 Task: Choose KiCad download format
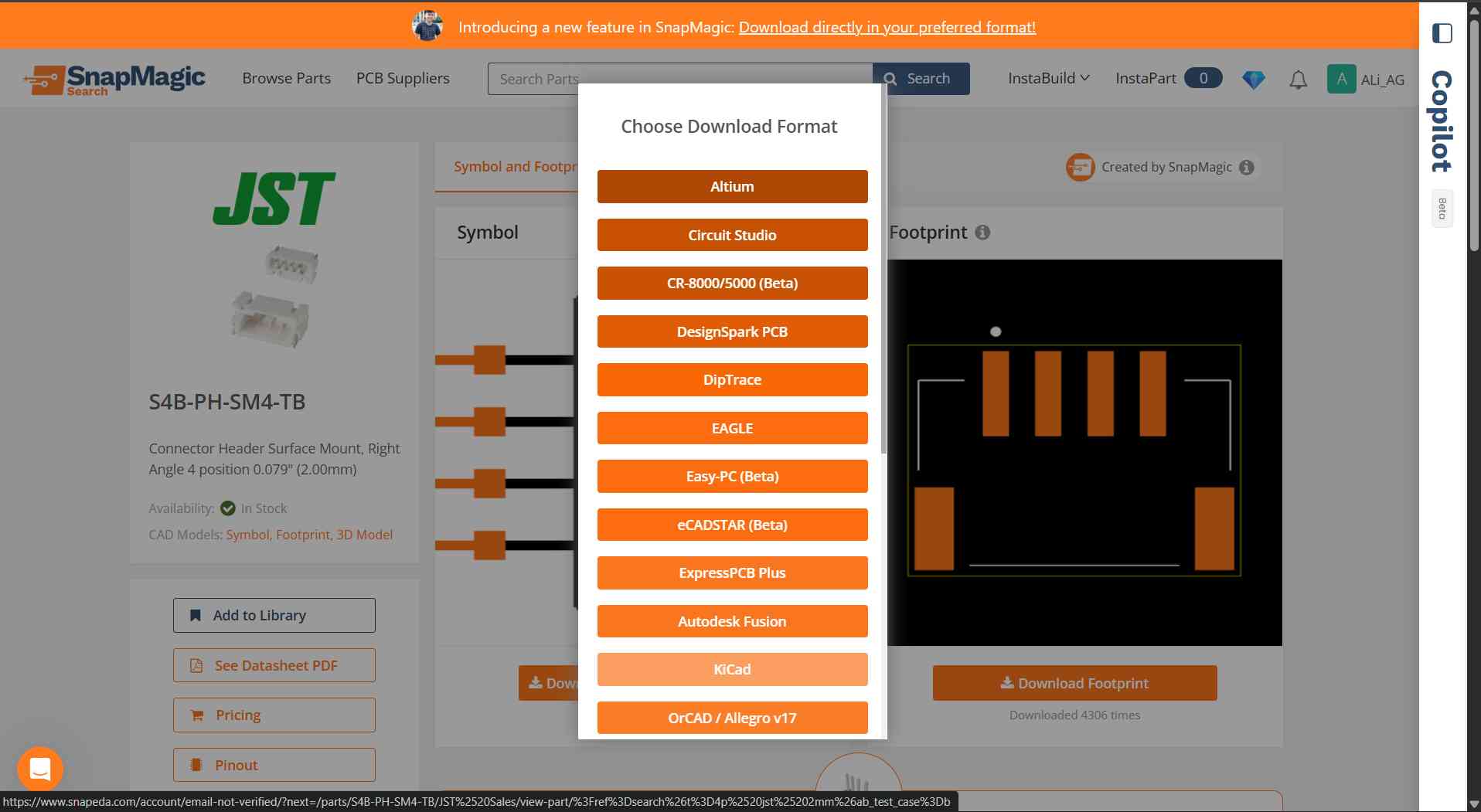(732, 669)
